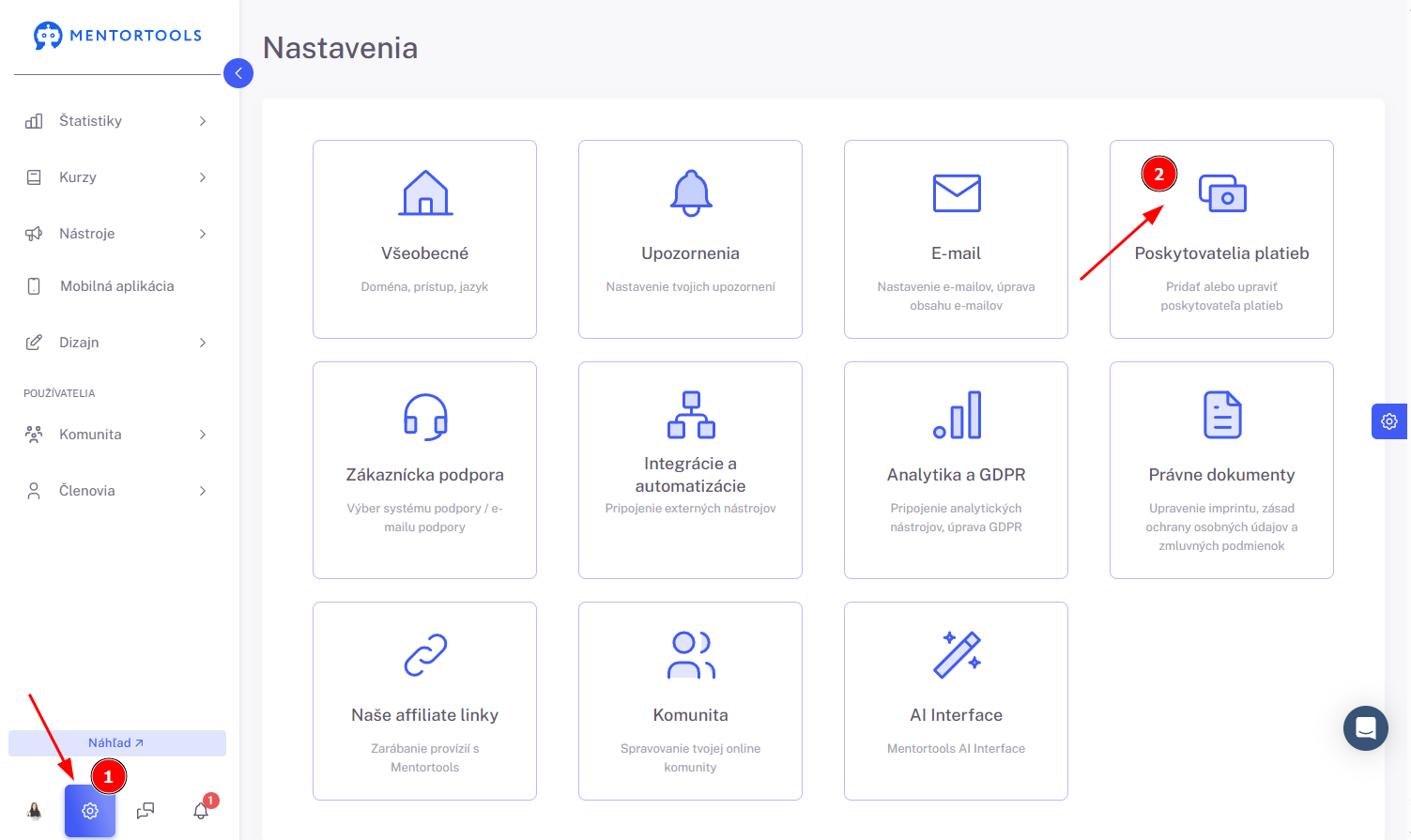Image resolution: width=1411 pixels, height=840 pixels.
Task: Expand the Kurzy submenu arrow
Action: (203, 177)
